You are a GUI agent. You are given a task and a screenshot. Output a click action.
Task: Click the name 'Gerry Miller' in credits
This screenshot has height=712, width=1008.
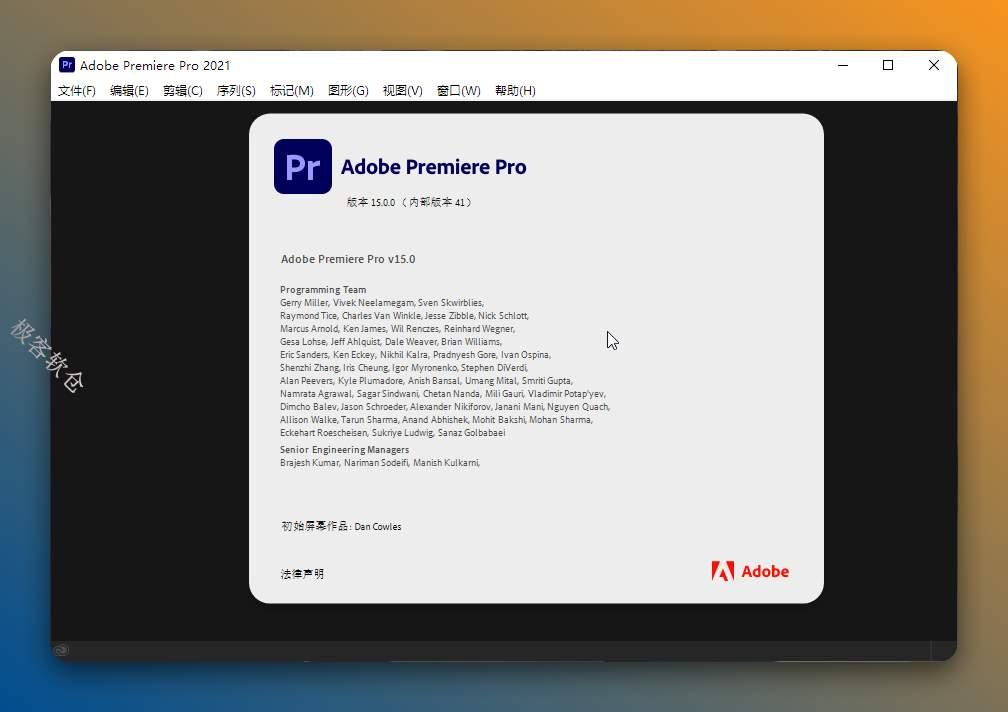[303, 303]
